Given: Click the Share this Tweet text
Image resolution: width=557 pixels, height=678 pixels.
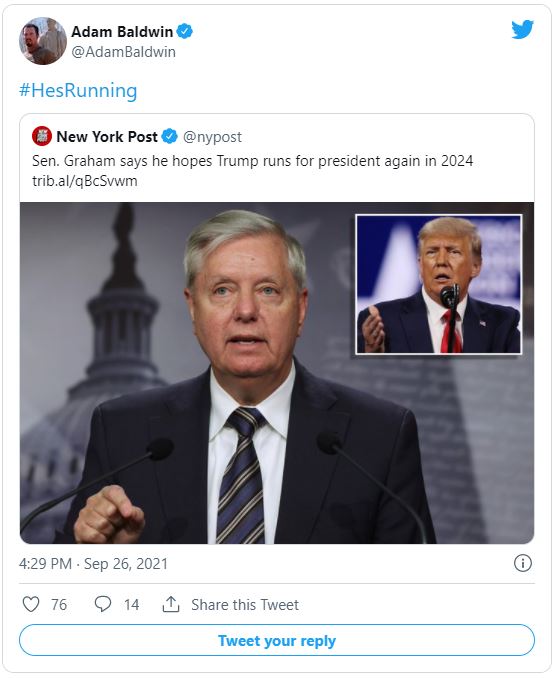Looking at the screenshot, I should (245, 604).
